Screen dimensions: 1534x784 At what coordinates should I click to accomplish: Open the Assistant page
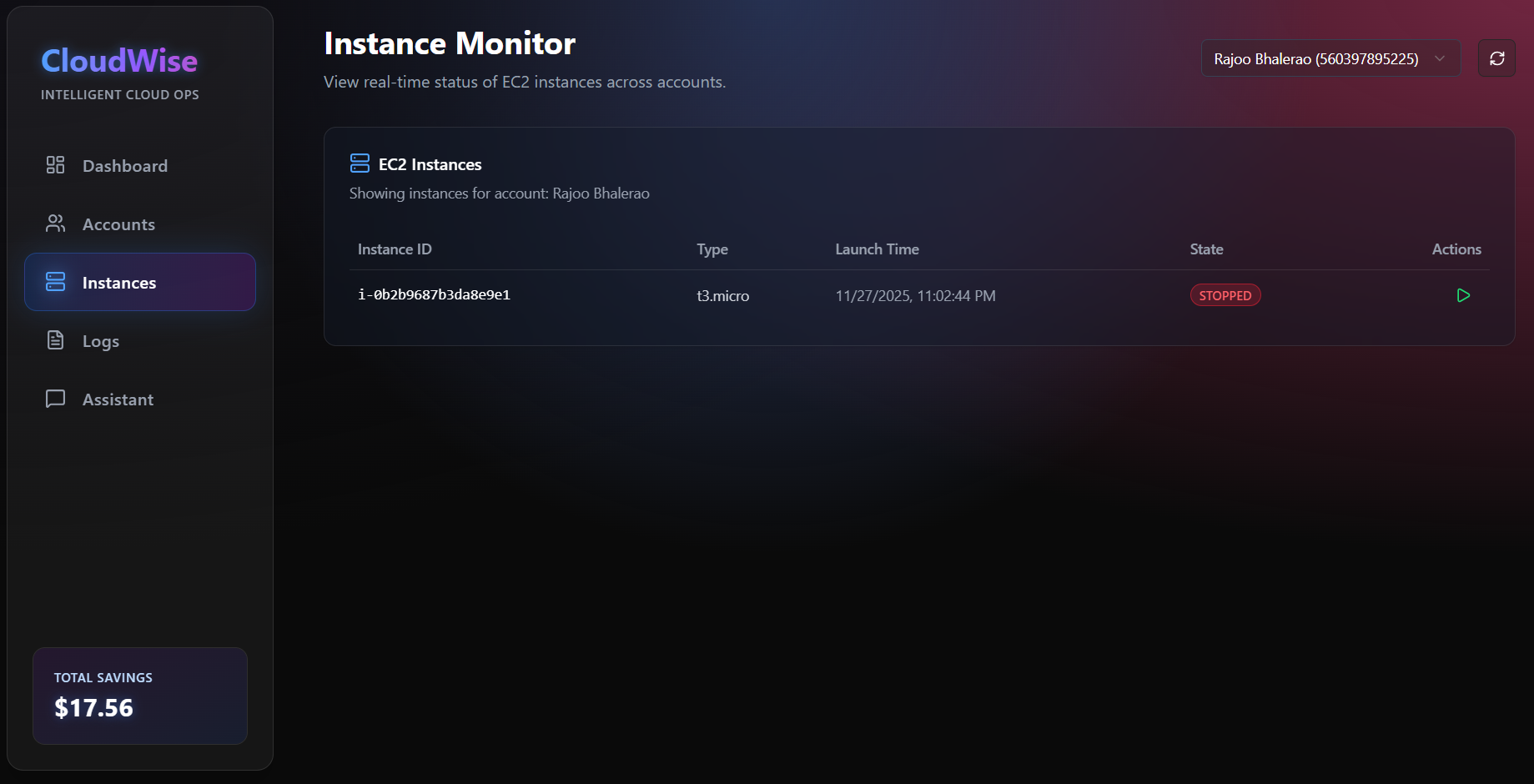point(140,399)
